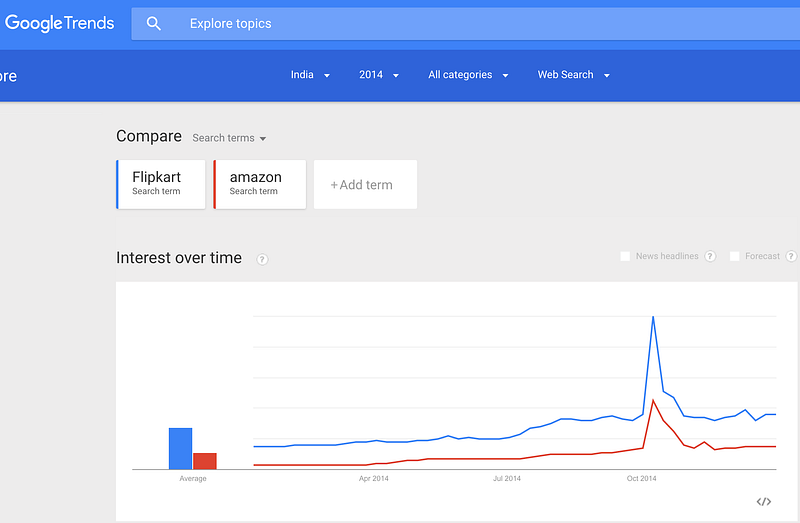Click the search magnifier icon

tap(154, 23)
